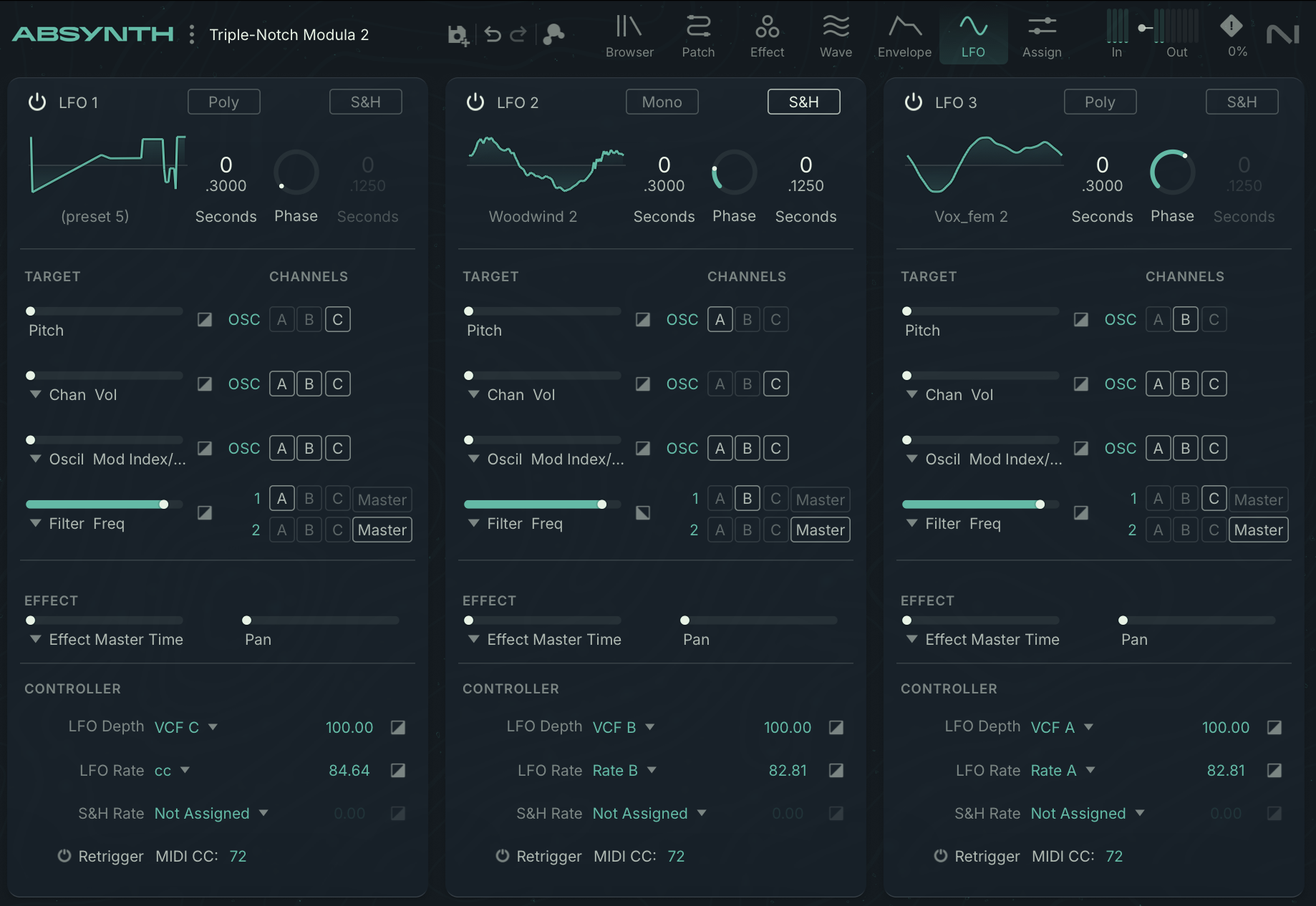Open the Browser view
The width and height of the screenshot is (1316, 906).
(x=629, y=34)
